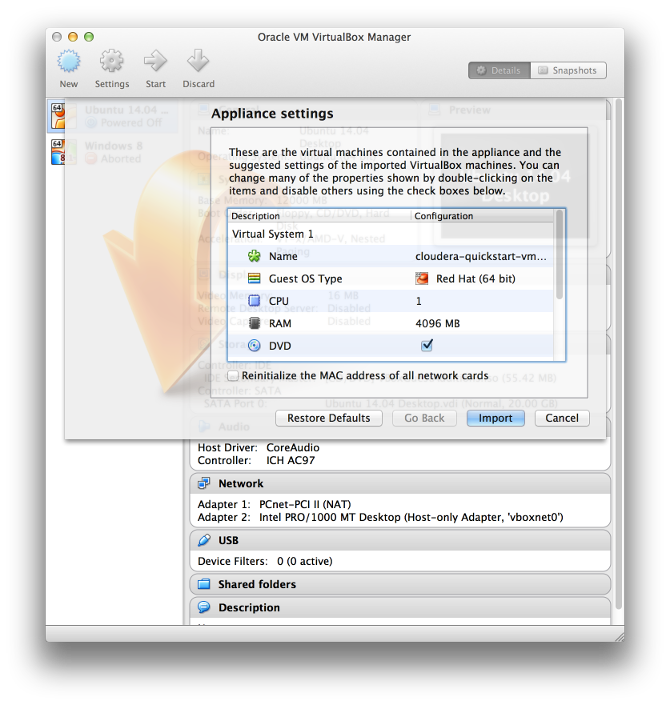
Task: Click the CPU count value 1
Action: [x=419, y=301]
